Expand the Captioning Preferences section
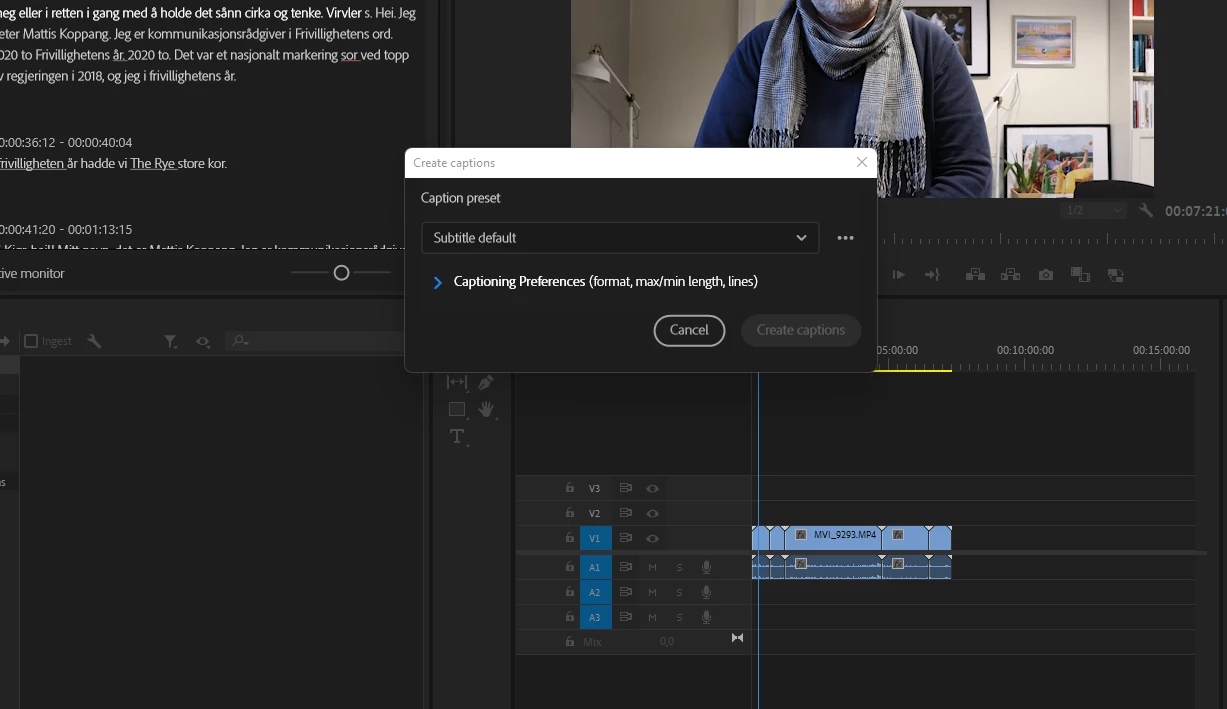The height and width of the screenshot is (709, 1227). tap(437, 282)
